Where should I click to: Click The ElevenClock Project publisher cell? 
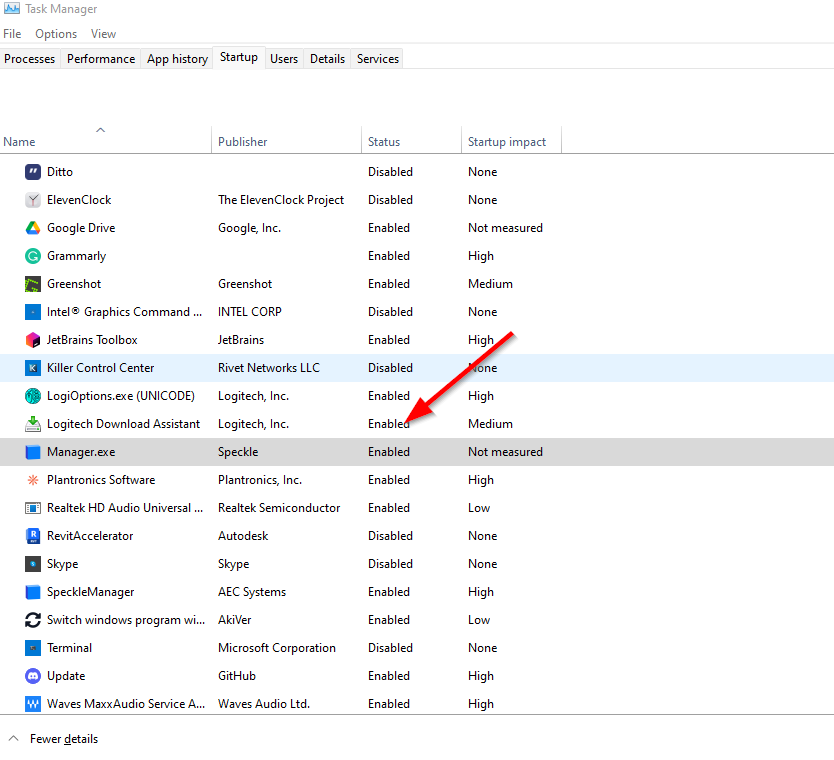(281, 200)
